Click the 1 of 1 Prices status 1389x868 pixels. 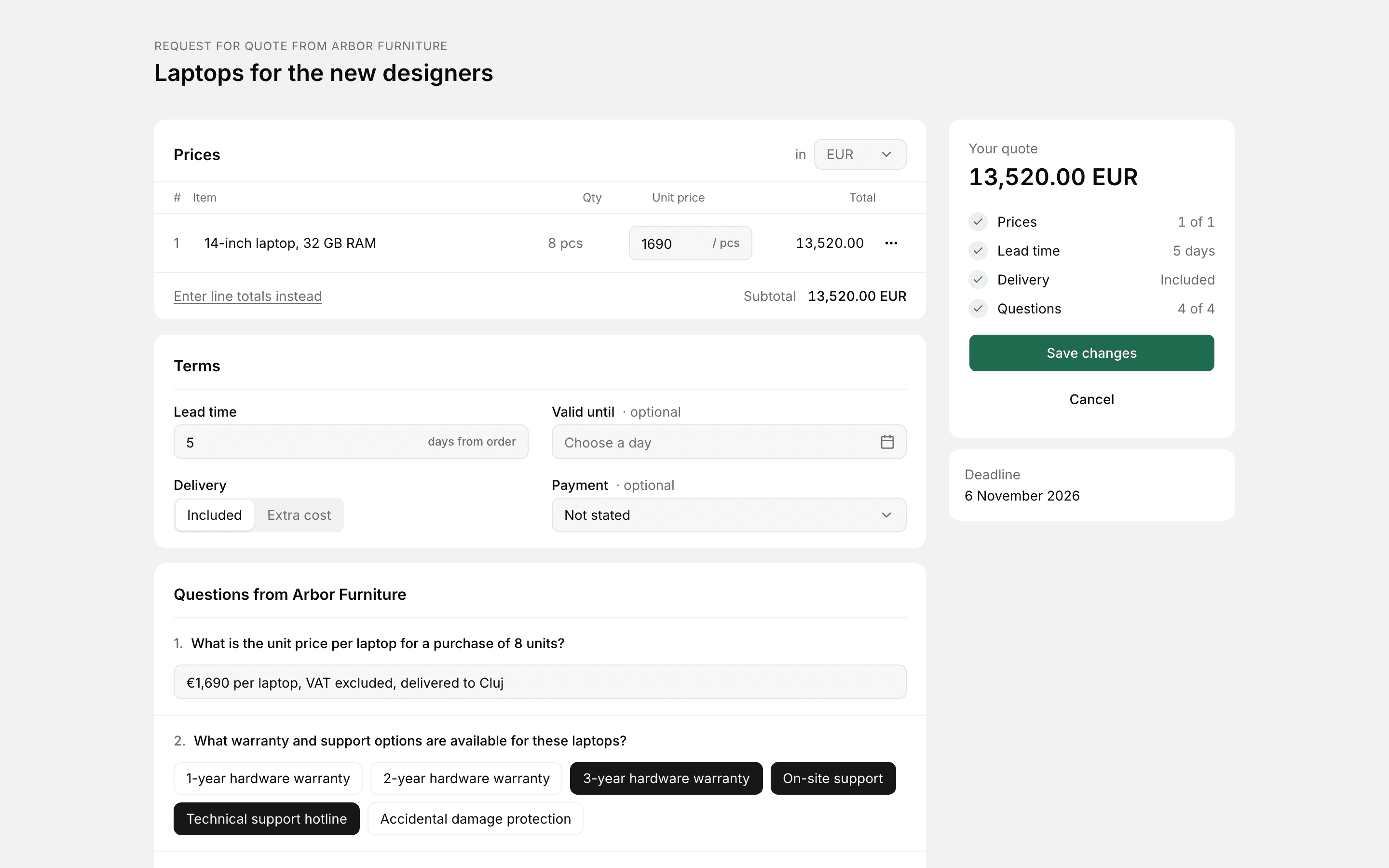click(x=1196, y=222)
